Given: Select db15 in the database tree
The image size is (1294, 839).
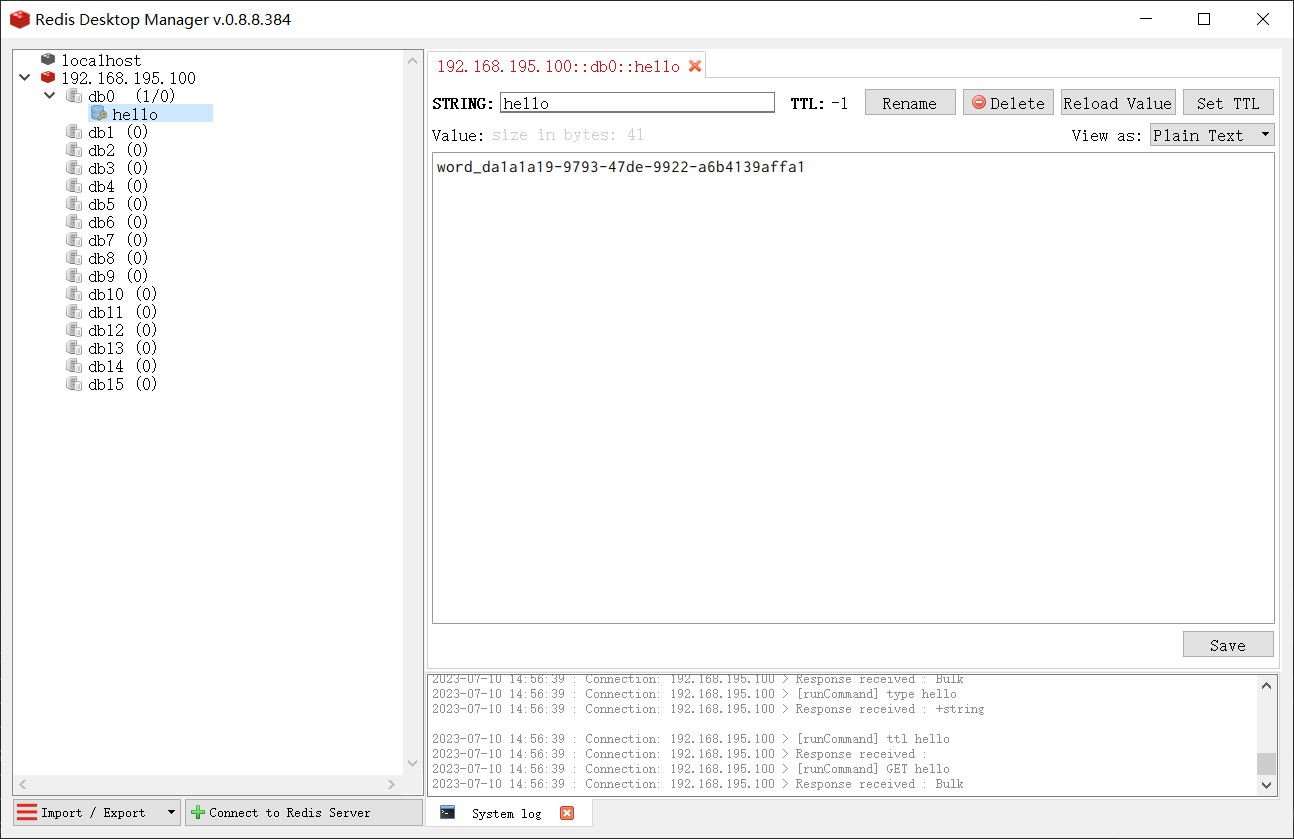Looking at the screenshot, I should pos(106,384).
